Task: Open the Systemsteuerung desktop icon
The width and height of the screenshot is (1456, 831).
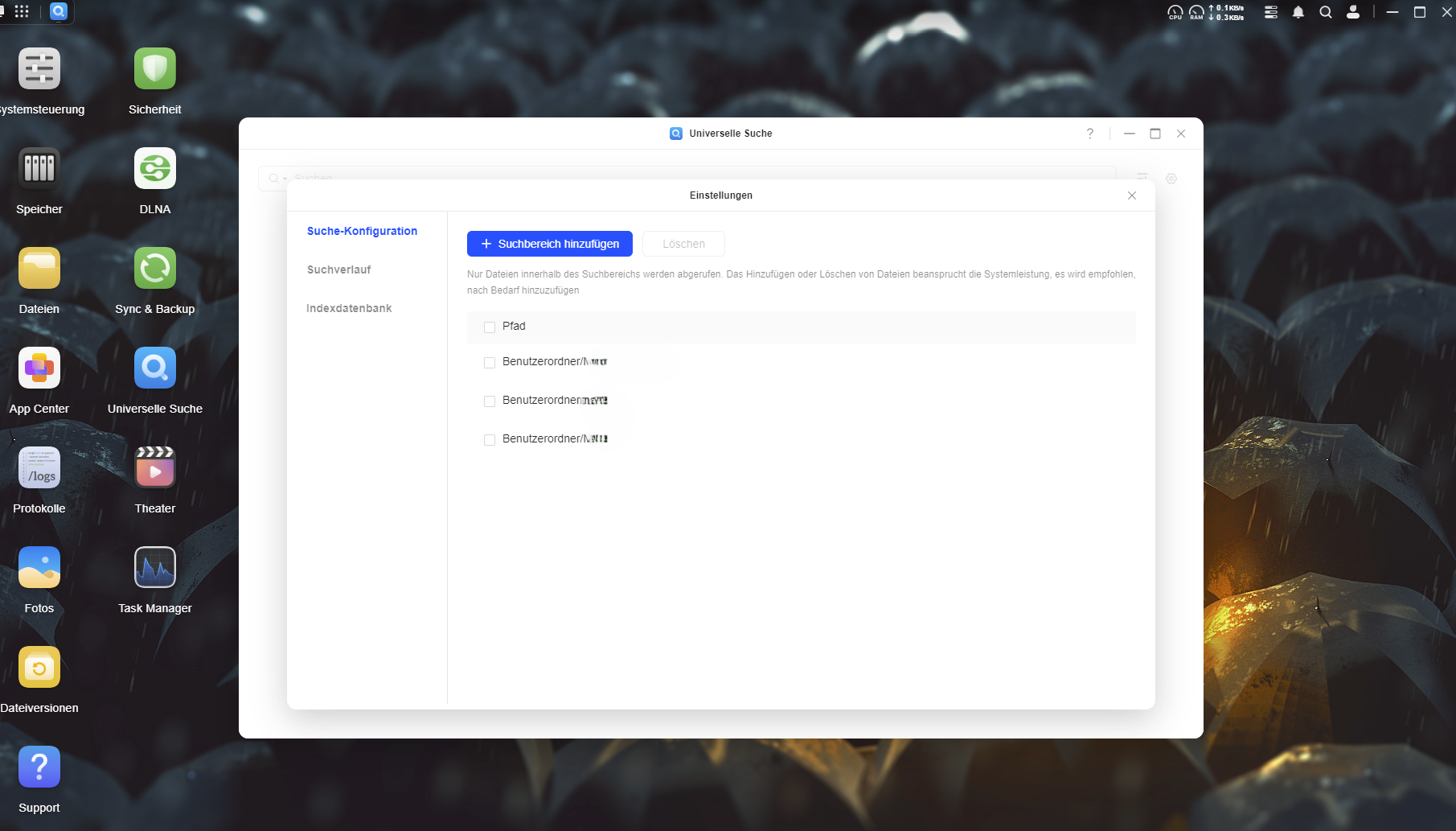Action: (39, 68)
